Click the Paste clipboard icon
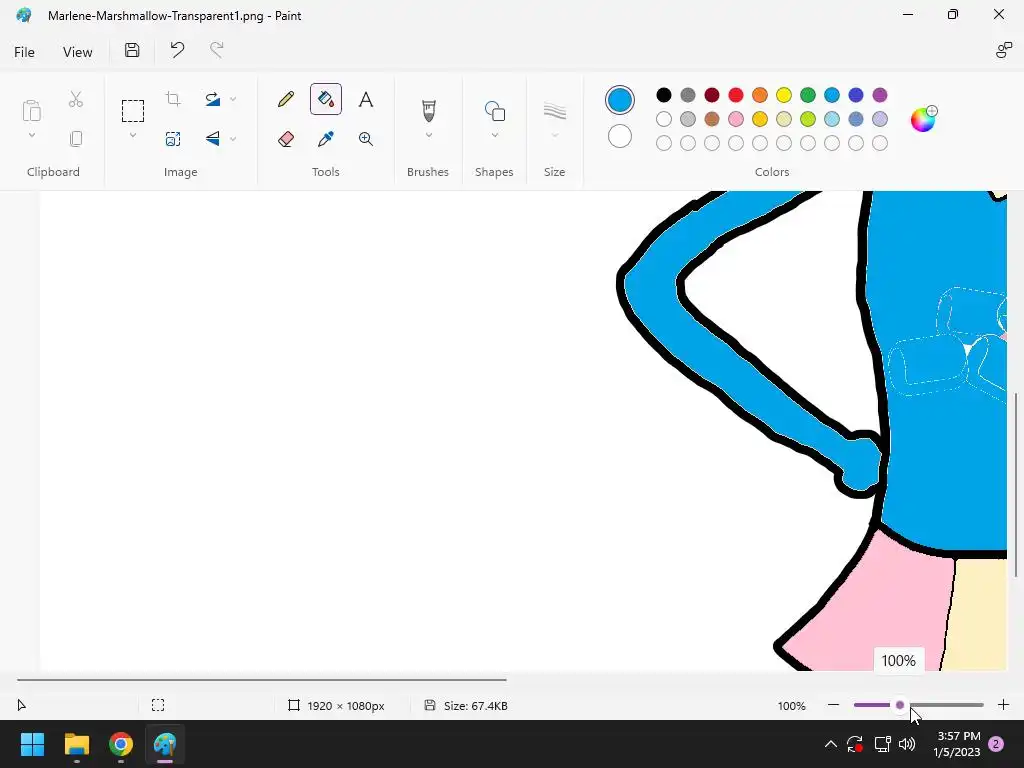Viewport: 1024px width, 768px height. 31,110
